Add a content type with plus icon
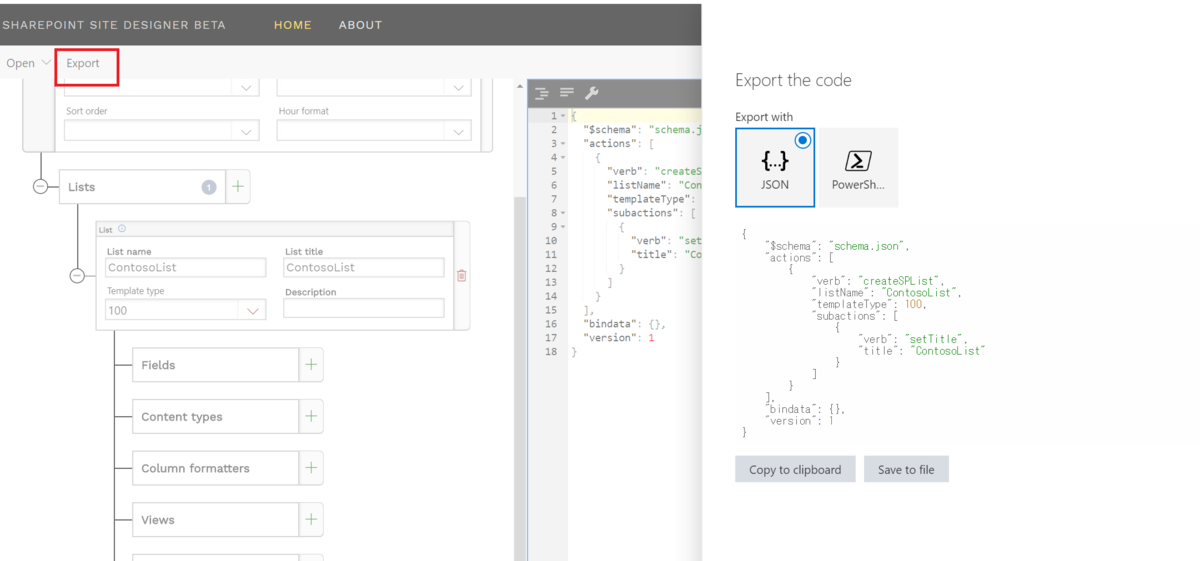The height and width of the screenshot is (561, 1200). [x=311, y=417]
